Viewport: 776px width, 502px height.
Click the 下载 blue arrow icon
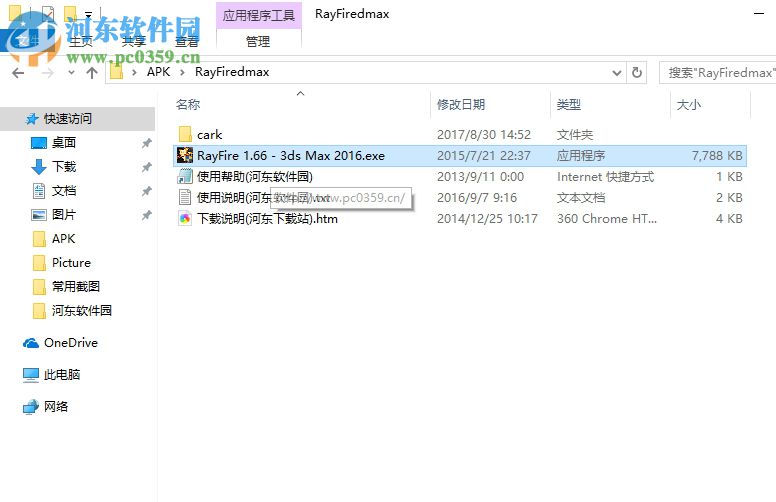(39, 167)
